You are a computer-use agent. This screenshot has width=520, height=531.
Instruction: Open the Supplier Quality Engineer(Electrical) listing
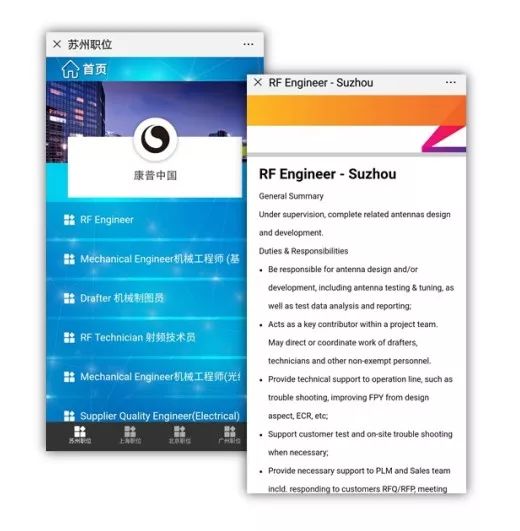pos(146,416)
